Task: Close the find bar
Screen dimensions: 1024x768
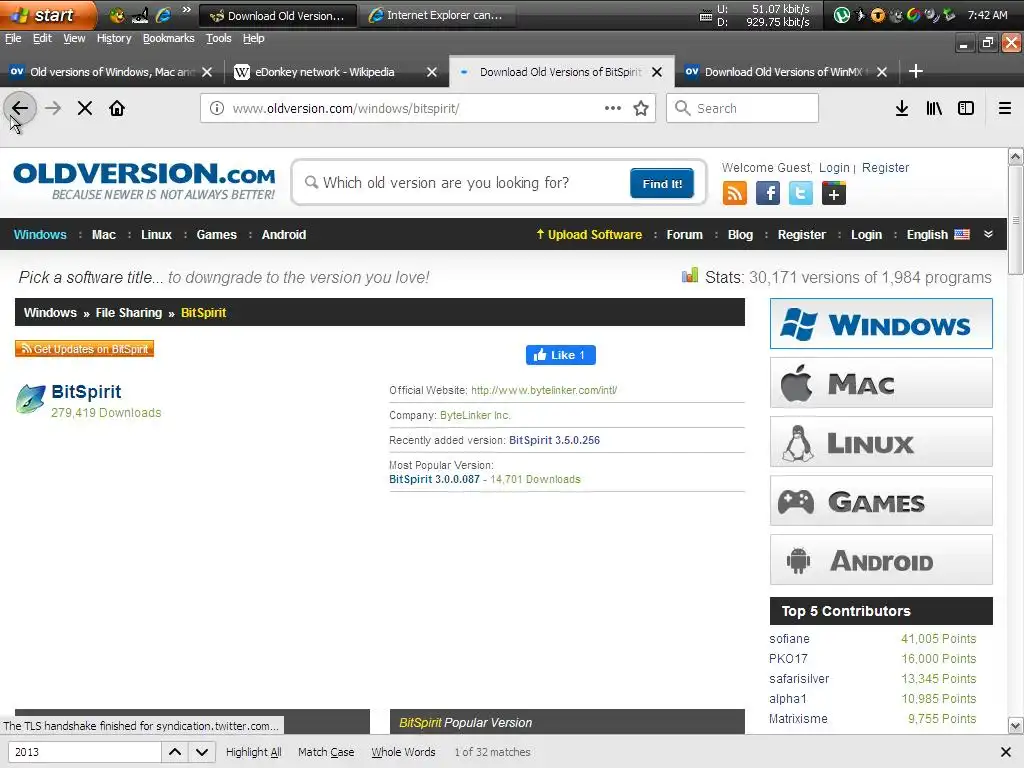Action: [1006, 752]
